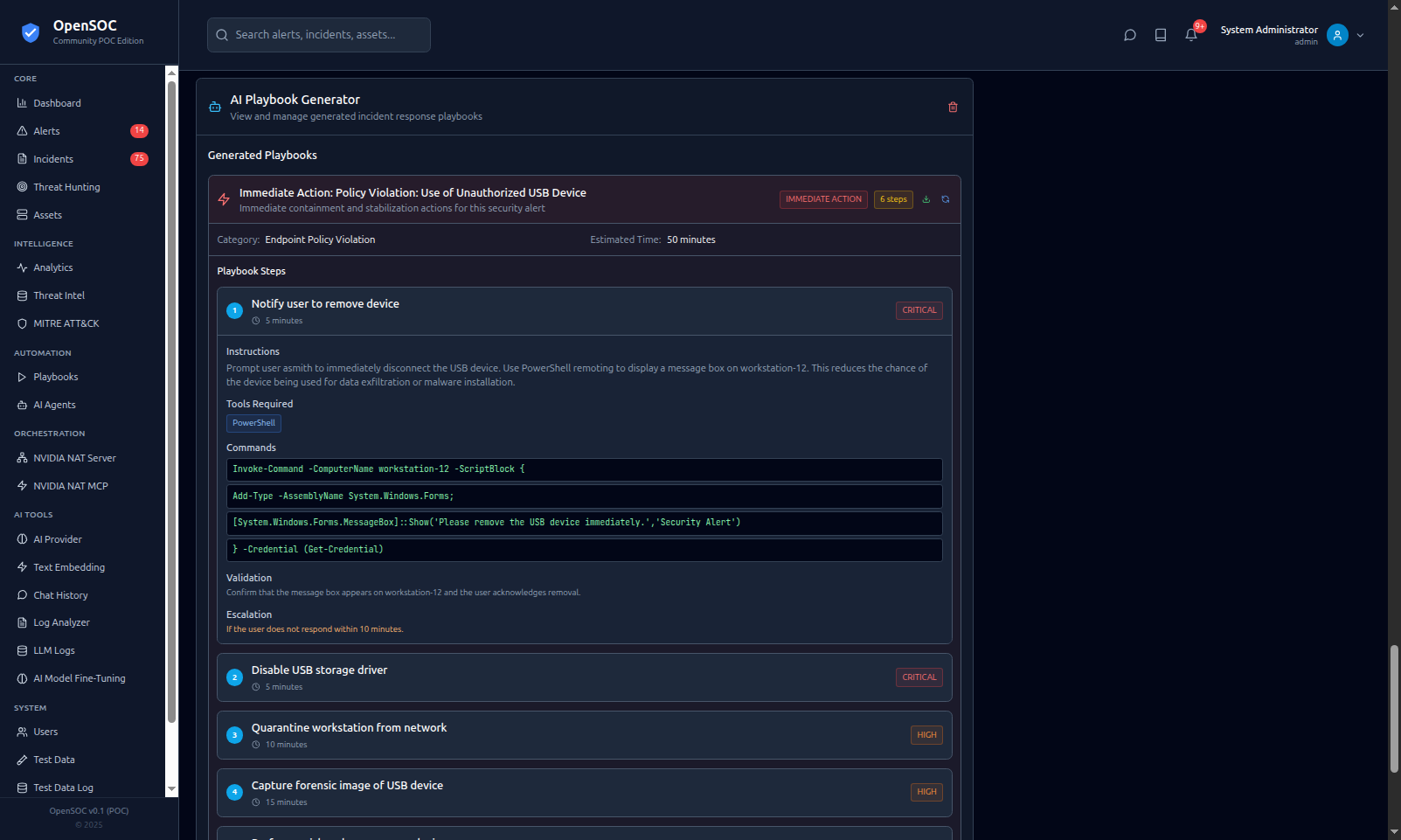
Task: Click the MessageBox Show command line
Action: pyautogui.click(x=584, y=523)
